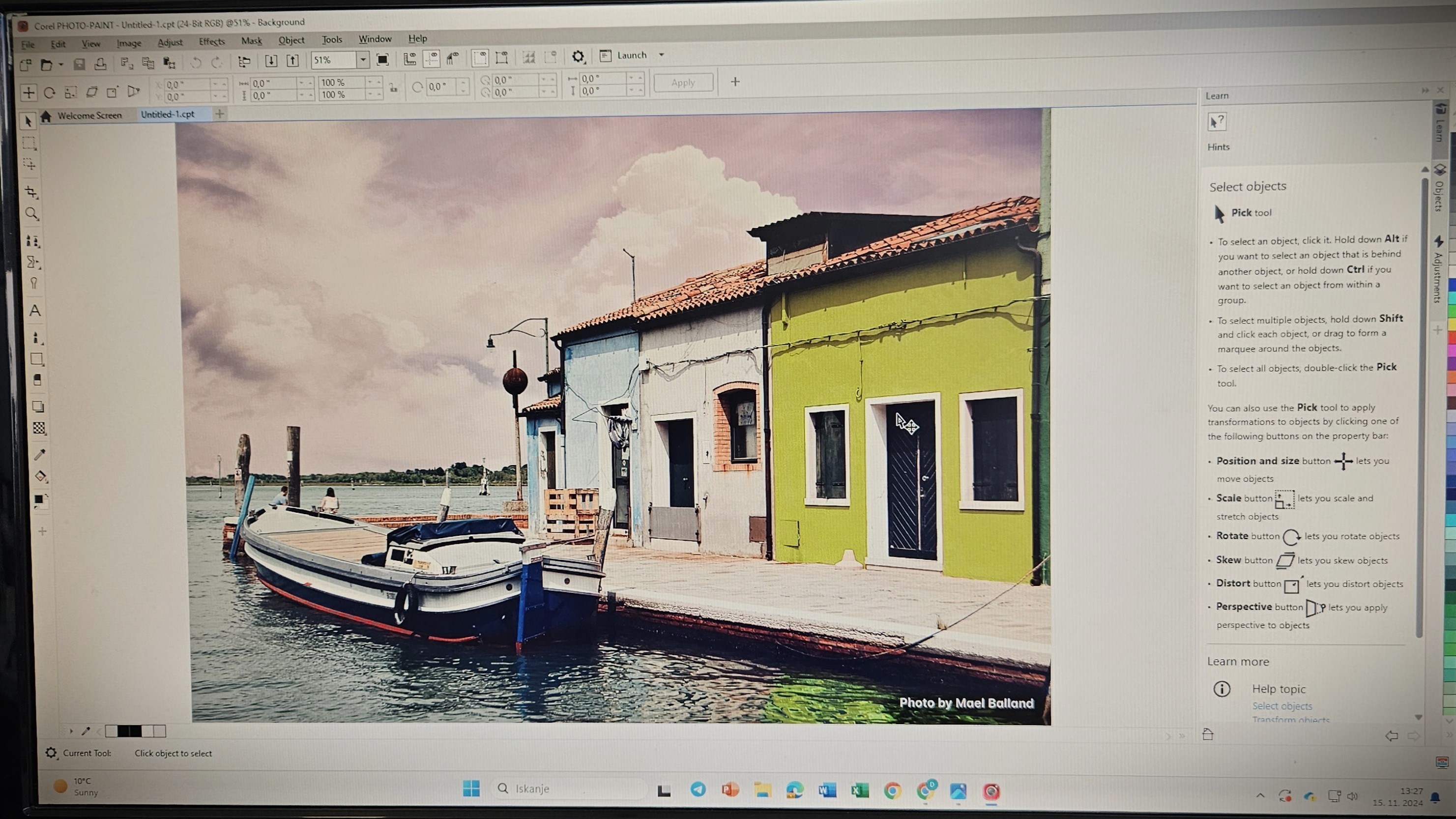This screenshot has width=1456, height=819.
Task: Toggle rulers visibility button
Action: tap(410, 59)
